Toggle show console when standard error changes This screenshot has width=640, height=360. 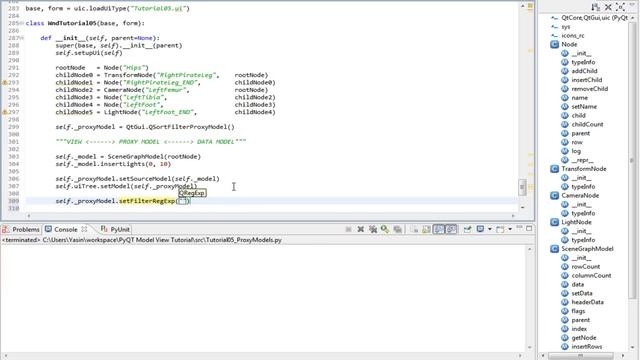coord(451,229)
